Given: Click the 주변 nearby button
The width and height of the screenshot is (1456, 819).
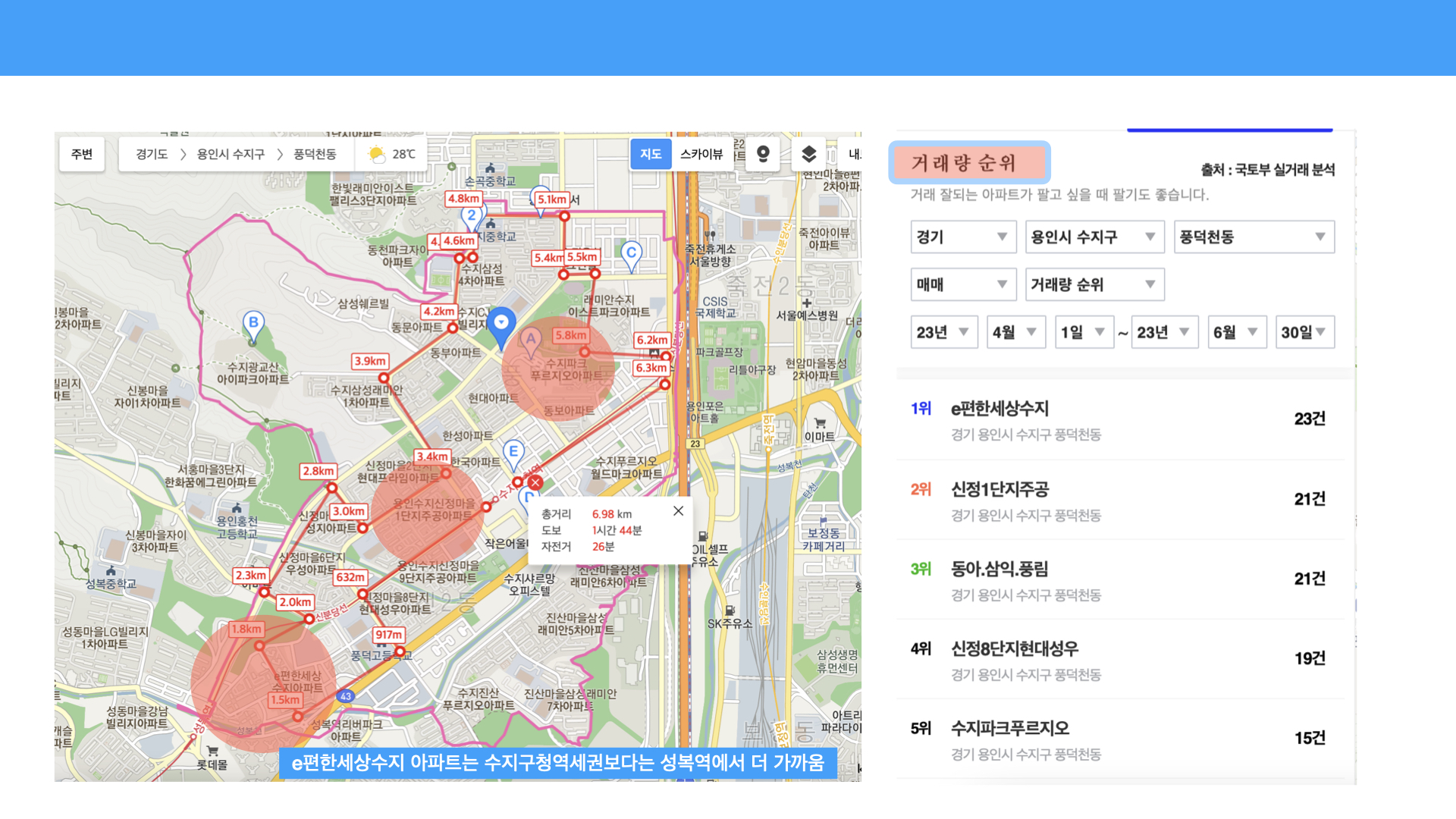Looking at the screenshot, I should (x=82, y=154).
